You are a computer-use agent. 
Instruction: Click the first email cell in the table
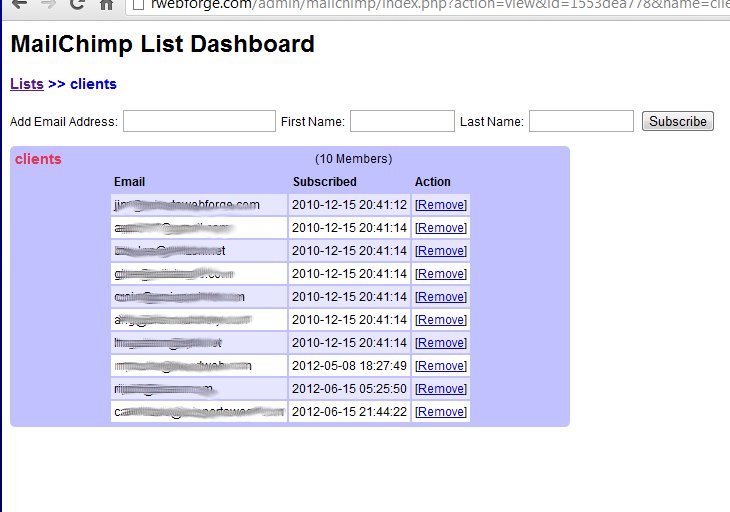tap(199, 205)
